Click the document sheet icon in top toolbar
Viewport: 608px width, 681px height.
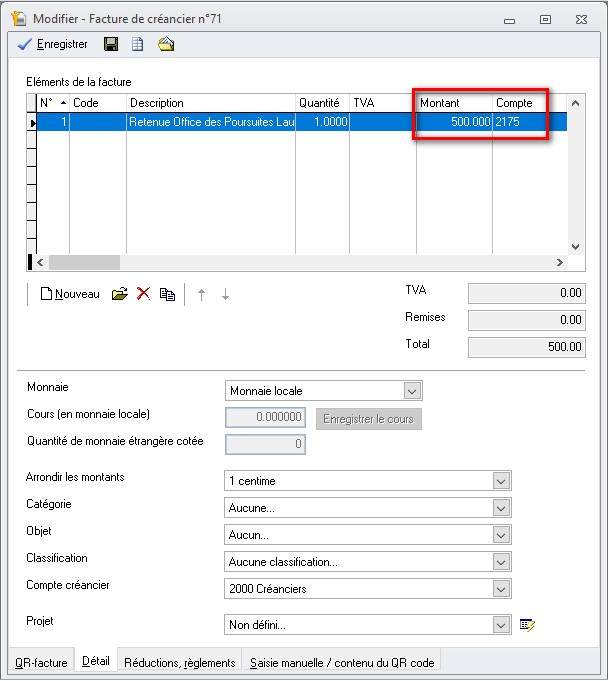(x=138, y=44)
